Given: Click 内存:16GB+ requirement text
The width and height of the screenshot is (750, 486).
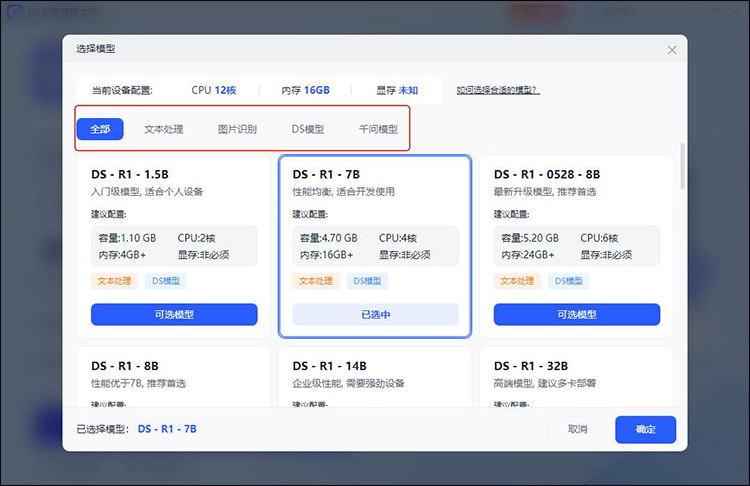Looking at the screenshot, I should [x=326, y=255].
